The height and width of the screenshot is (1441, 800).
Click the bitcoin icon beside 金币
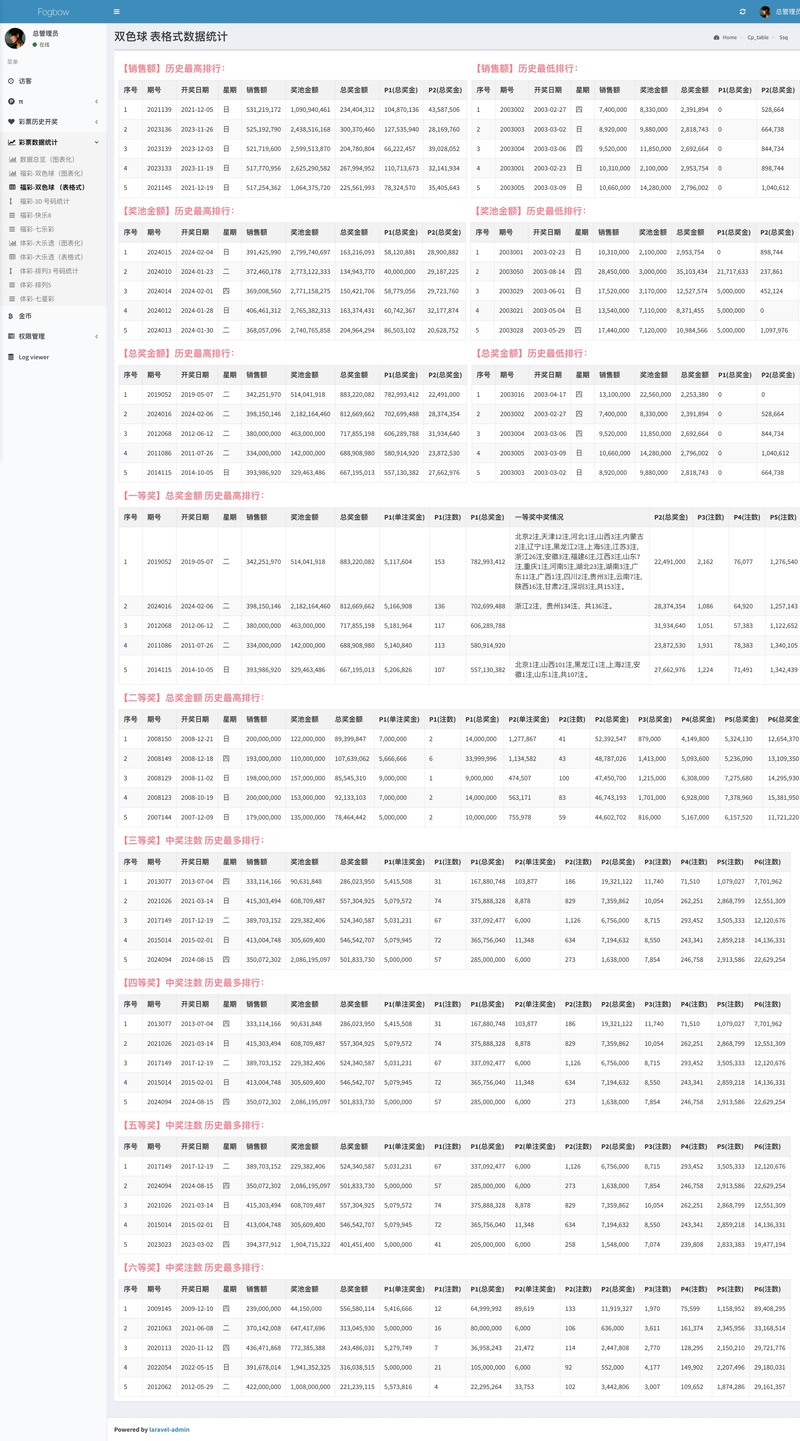pos(11,316)
